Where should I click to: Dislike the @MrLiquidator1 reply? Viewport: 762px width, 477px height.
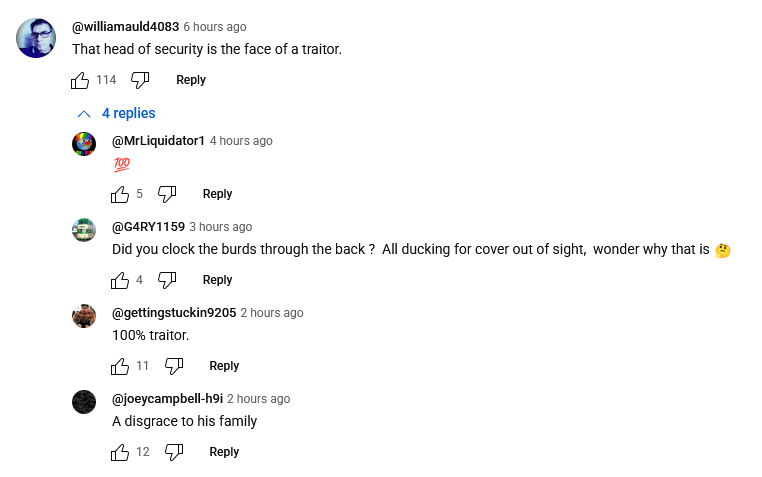tap(167, 194)
